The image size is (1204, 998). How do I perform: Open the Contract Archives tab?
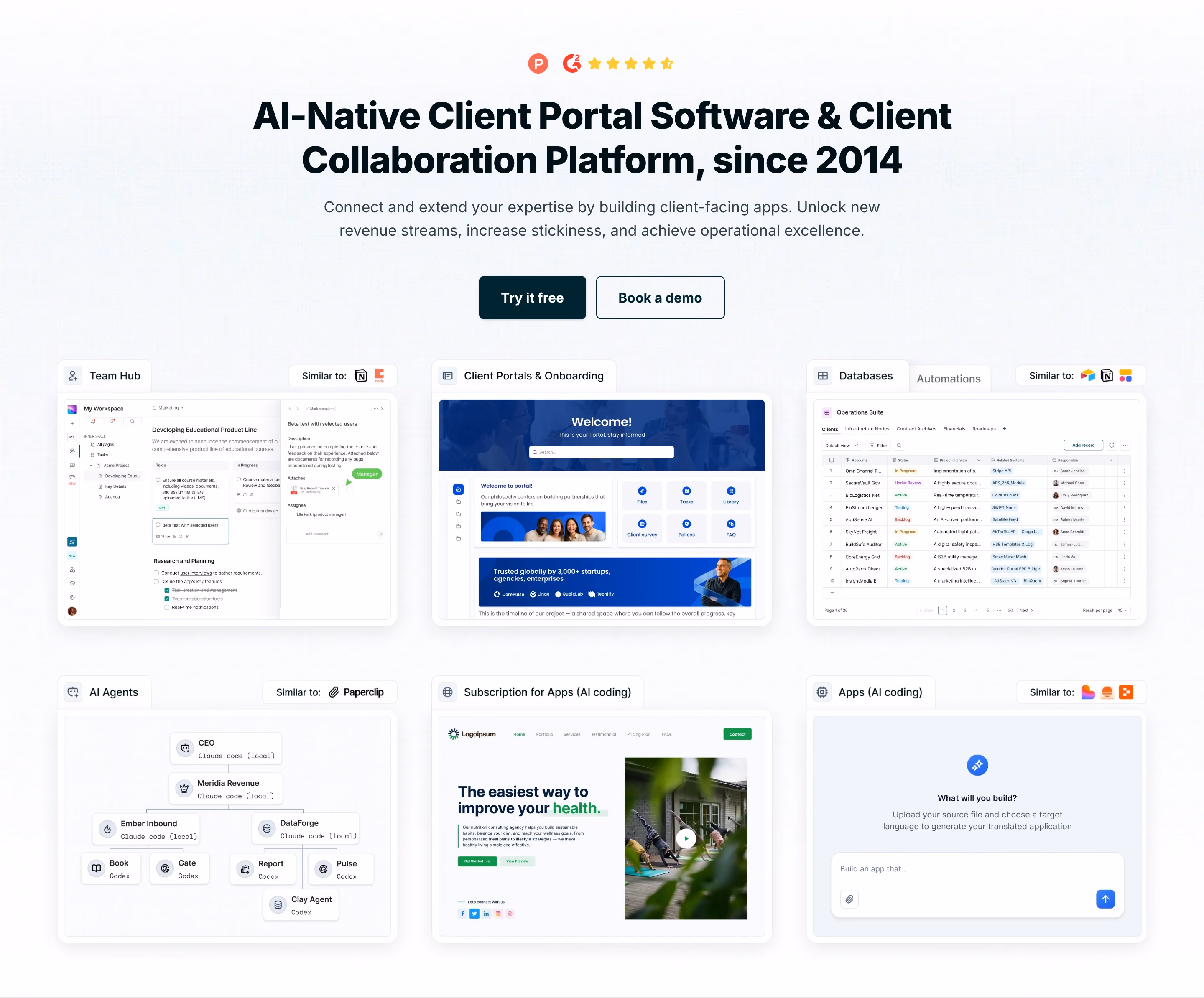click(916, 429)
